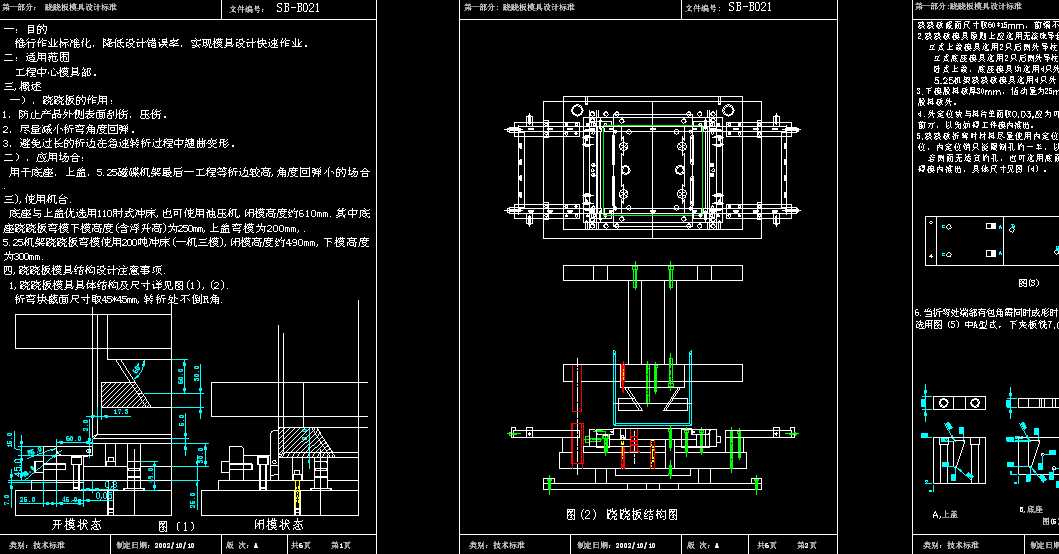
Task: Click the "7.0" vertical dimension
Action: (7, 500)
